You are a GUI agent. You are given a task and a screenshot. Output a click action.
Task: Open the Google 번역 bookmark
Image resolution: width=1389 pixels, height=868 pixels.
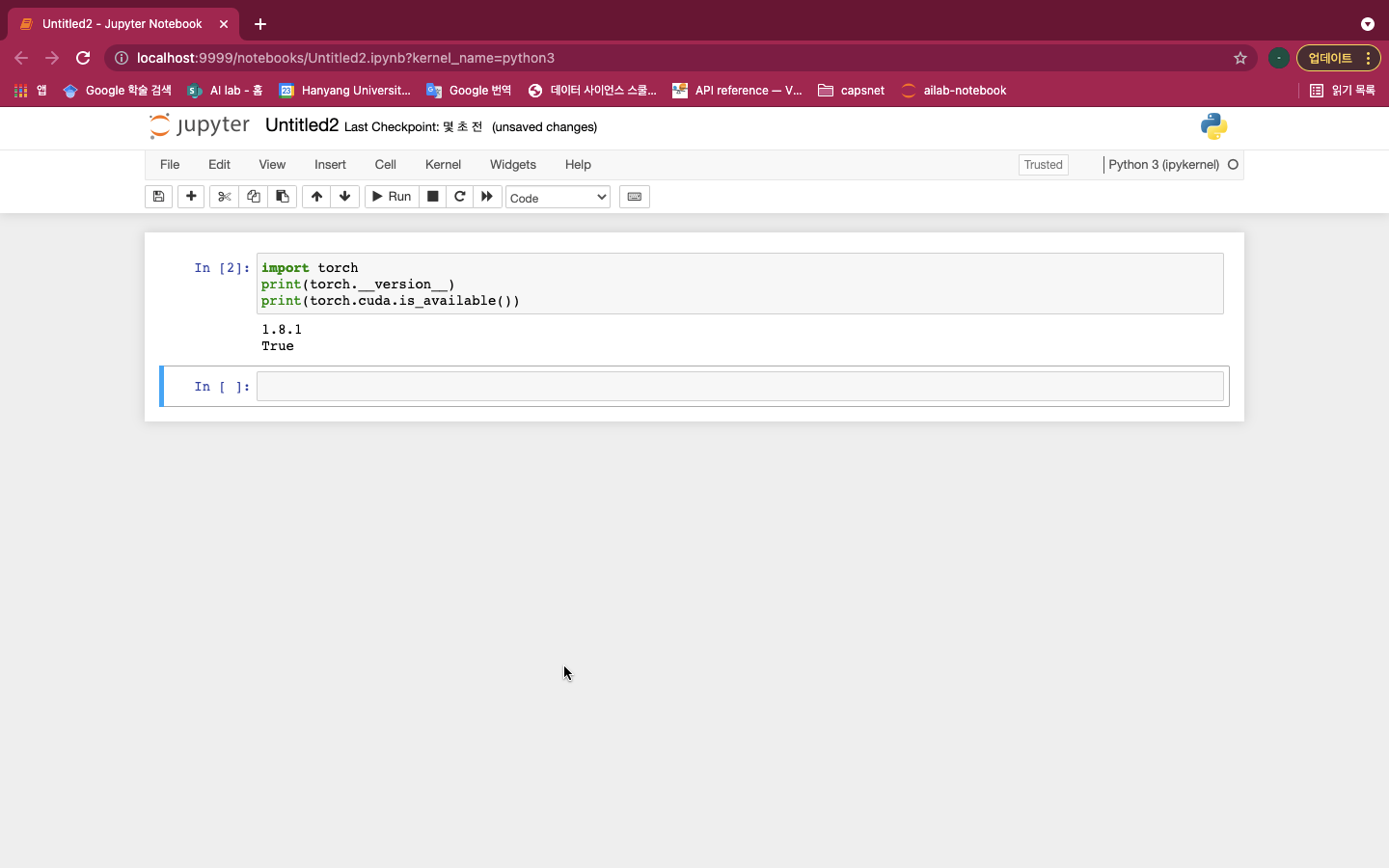point(469,91)
